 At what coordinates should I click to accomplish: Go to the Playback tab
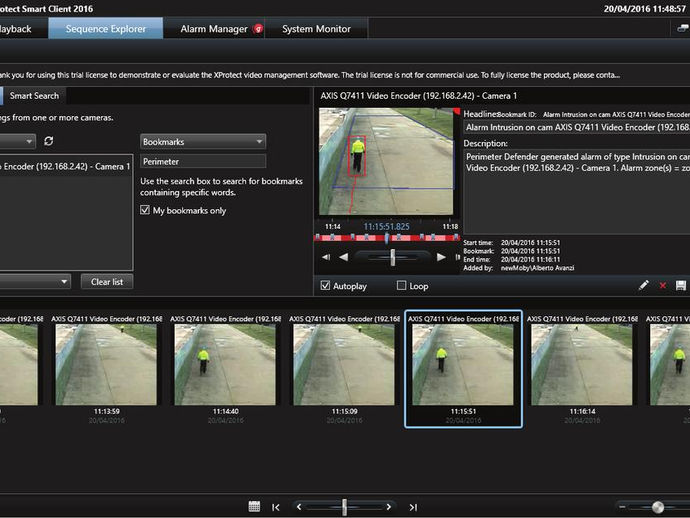coord(18,29)
